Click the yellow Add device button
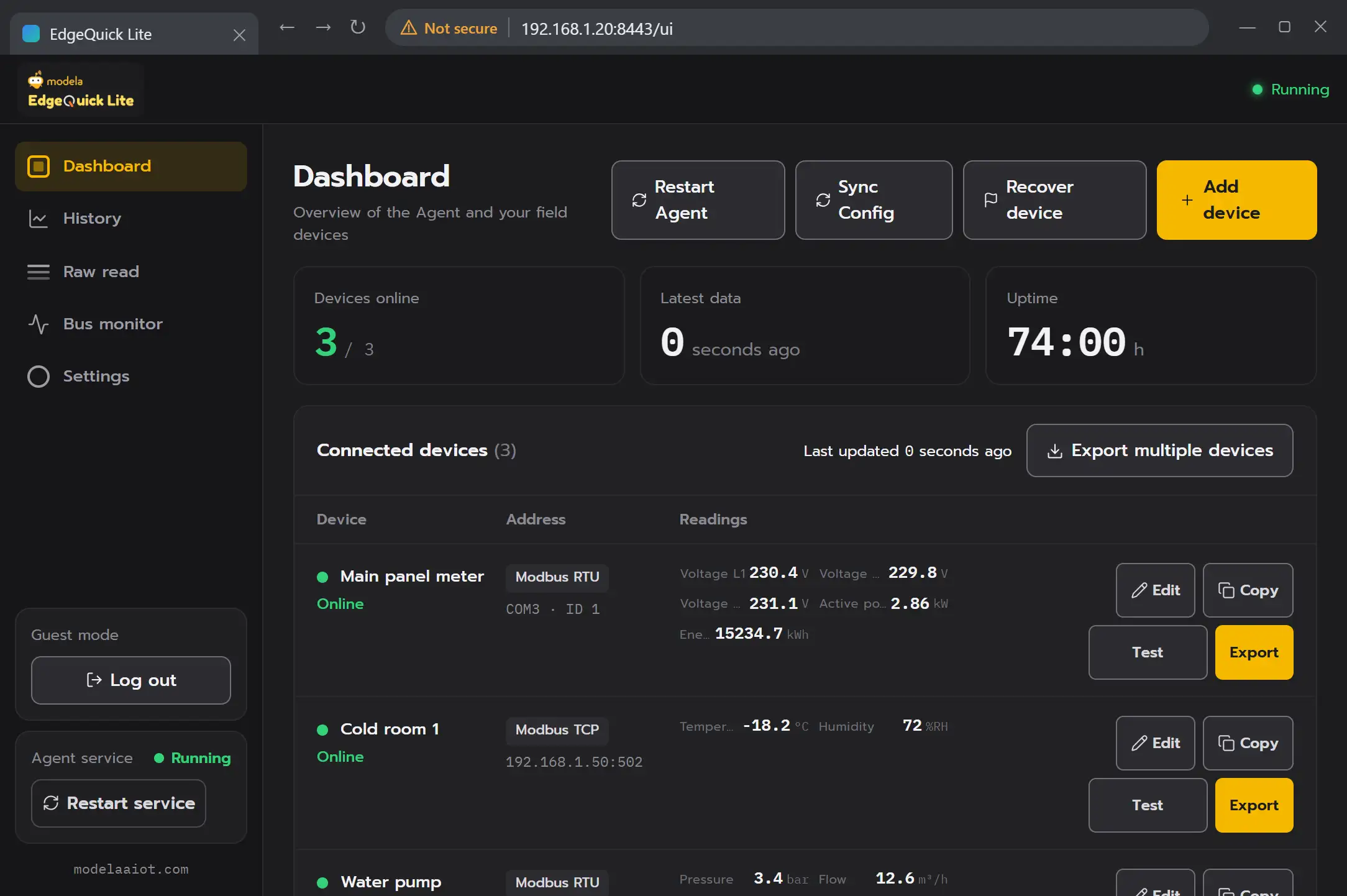The height and width of the screenshot is (896, 1347). 1236,200
